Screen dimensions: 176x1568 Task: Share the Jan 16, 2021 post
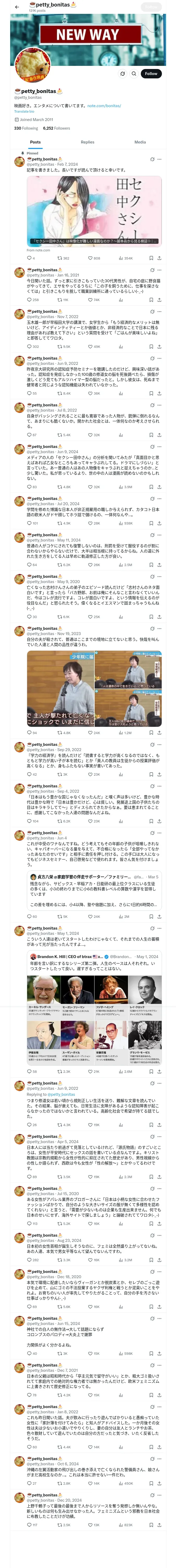(159, 299)
